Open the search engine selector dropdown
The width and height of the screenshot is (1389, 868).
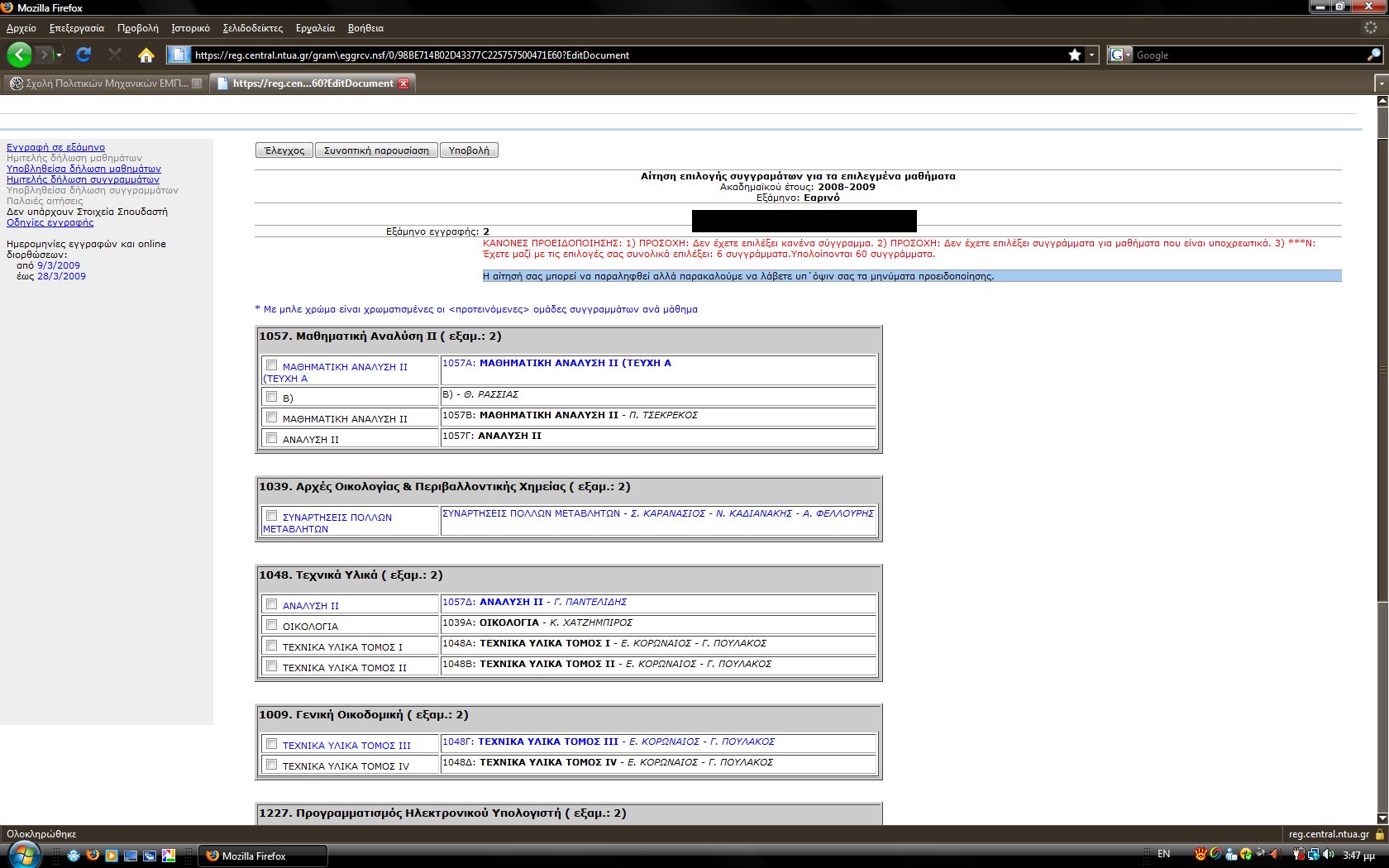[x=1120, y=55]
